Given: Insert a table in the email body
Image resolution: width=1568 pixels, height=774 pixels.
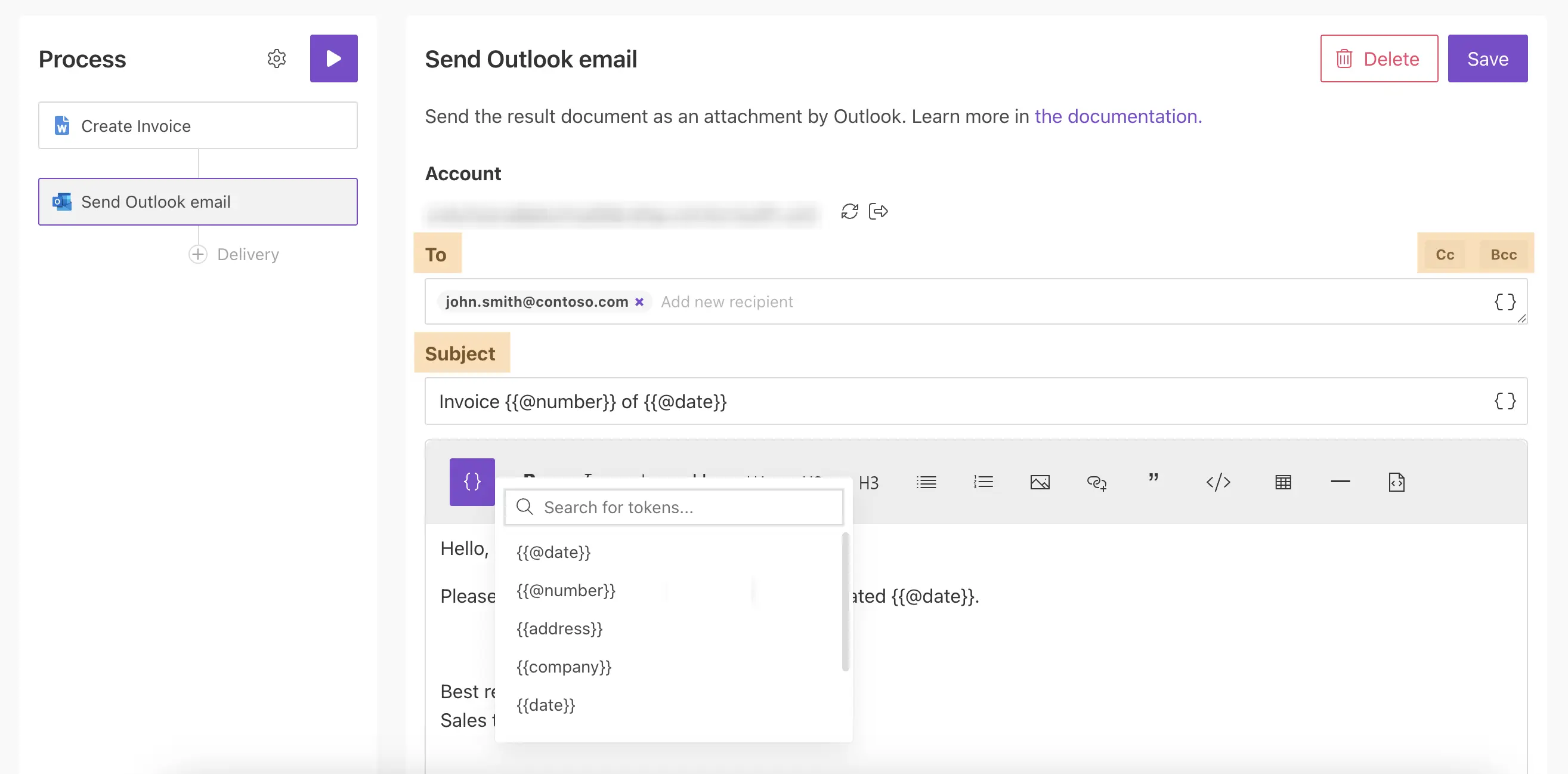Looking at the screenshot, I should (1282, 483).
